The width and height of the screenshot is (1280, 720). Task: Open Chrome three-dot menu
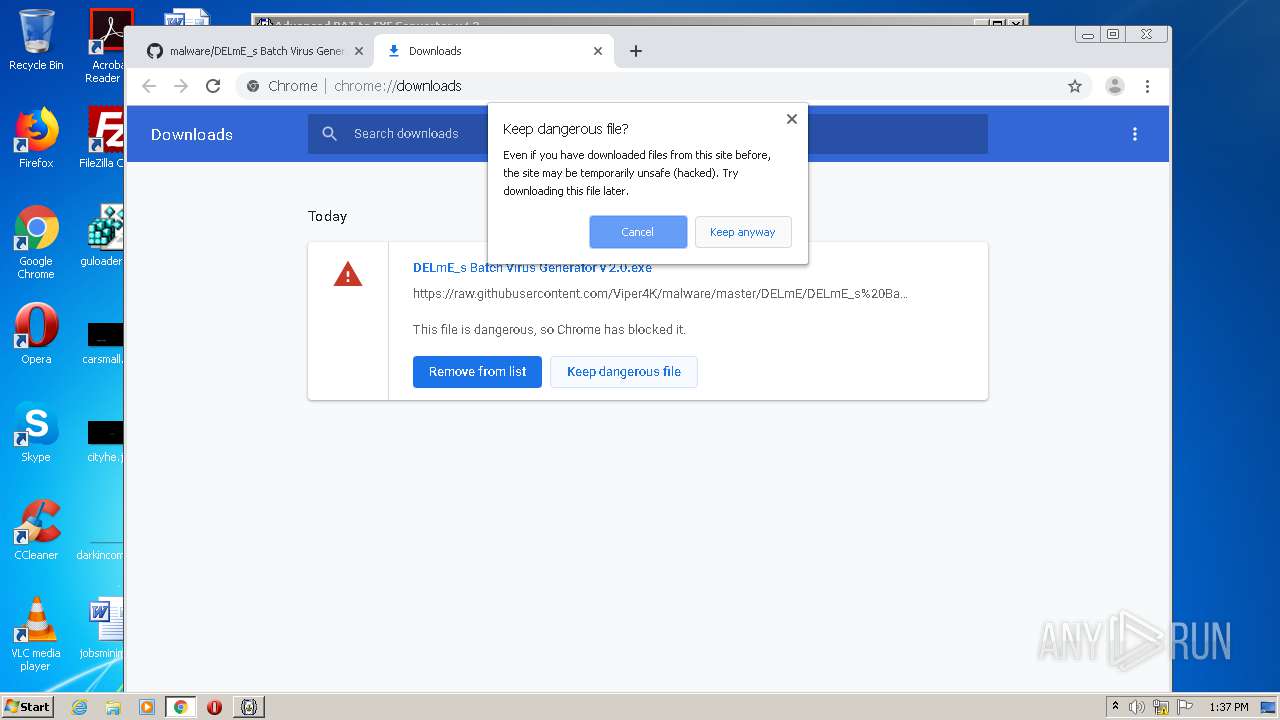coord(1148,86)
